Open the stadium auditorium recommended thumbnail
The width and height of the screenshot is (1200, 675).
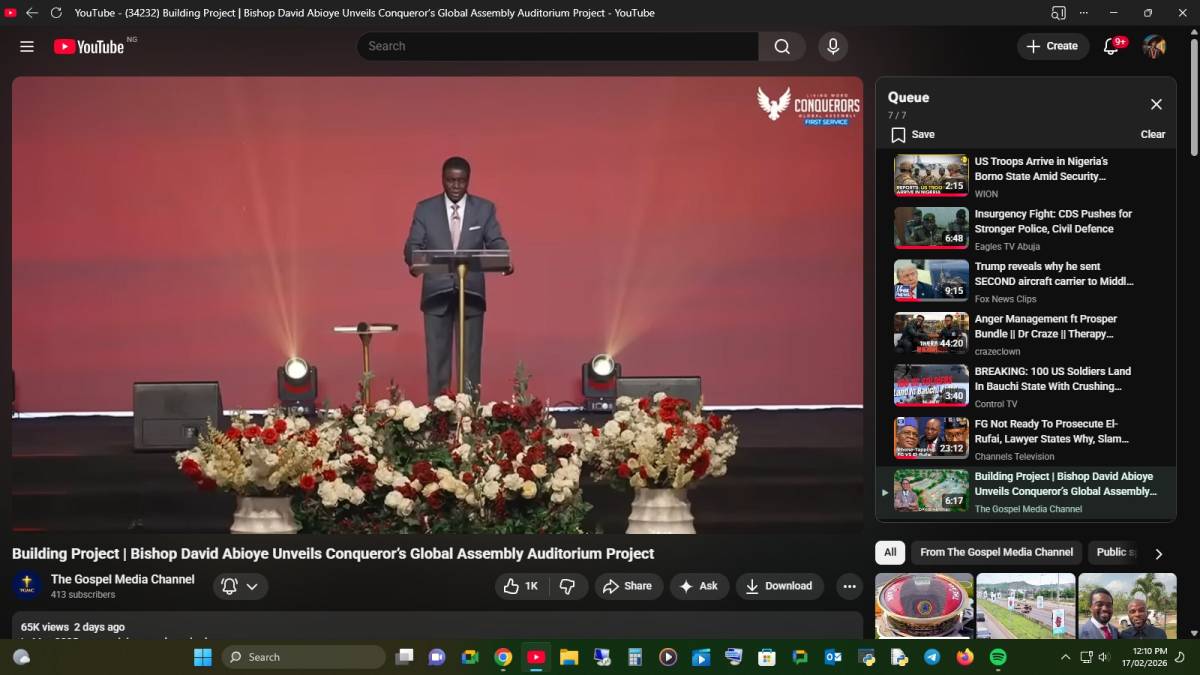[924, 606]
